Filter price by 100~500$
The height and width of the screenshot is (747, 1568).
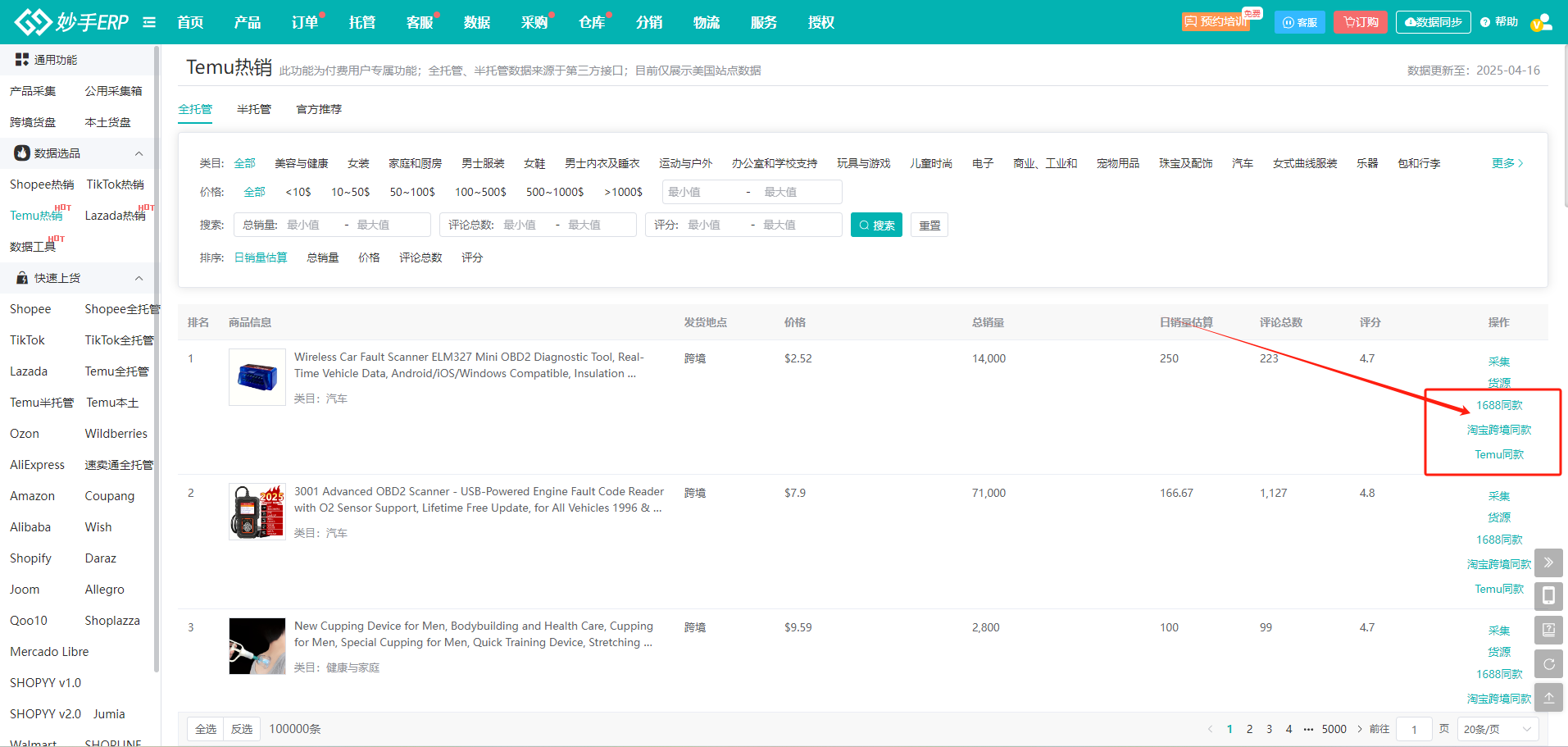(x=480, y=192)
